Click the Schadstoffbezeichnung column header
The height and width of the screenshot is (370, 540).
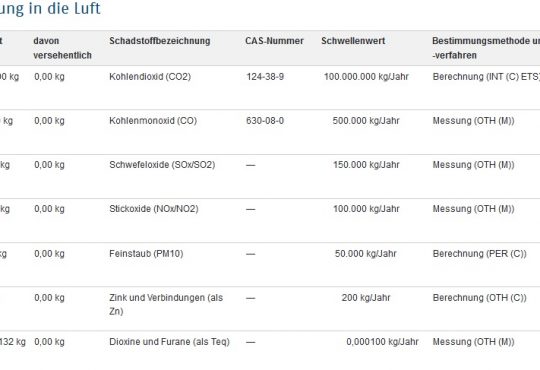[x=159, y=41]
